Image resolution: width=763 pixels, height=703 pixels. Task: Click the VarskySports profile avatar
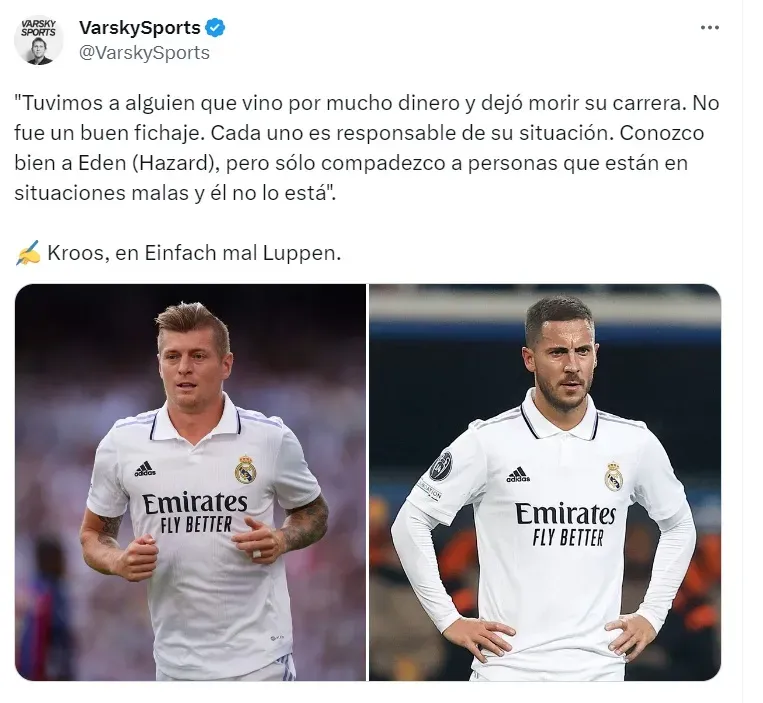(38, 40)
